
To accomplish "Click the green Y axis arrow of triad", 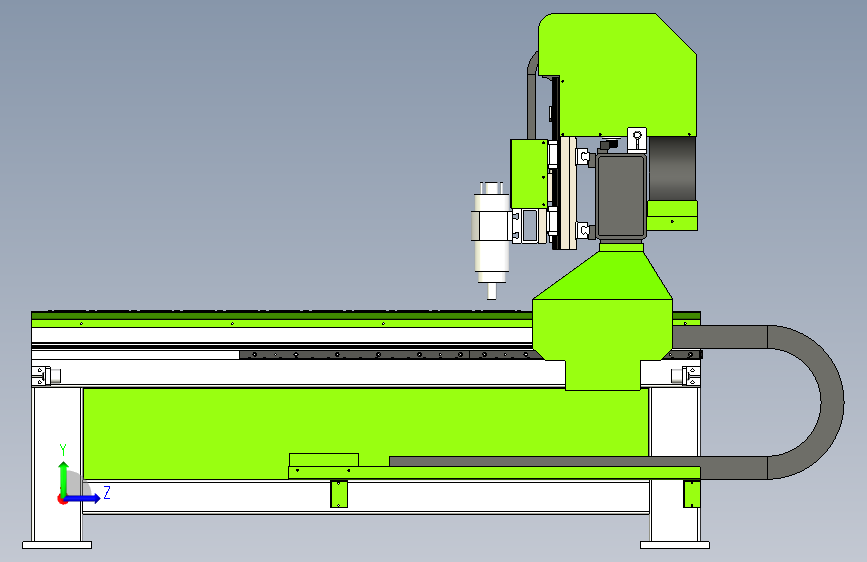I will tap(64, 478).
